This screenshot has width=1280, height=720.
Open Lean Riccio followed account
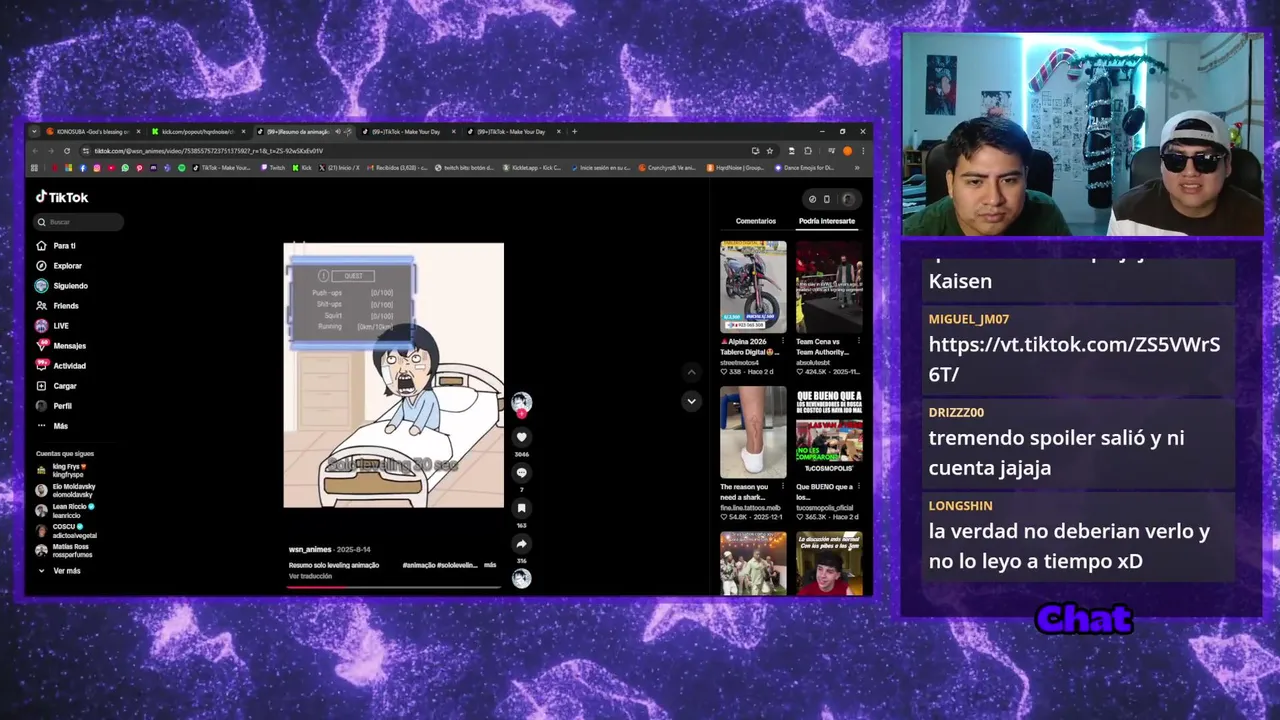coord(66,511)
